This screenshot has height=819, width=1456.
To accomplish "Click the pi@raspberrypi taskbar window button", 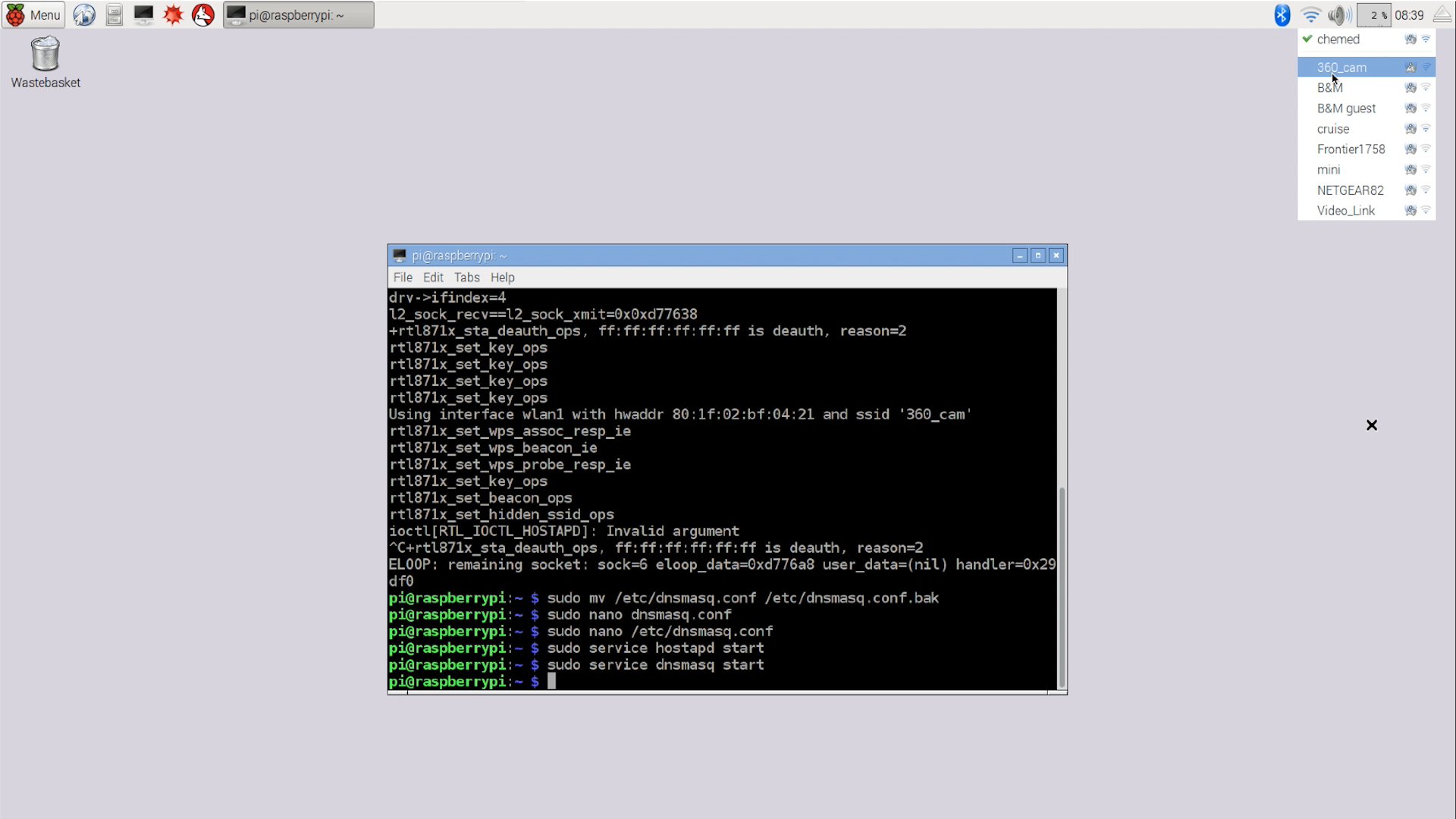I will pos(298,14).
